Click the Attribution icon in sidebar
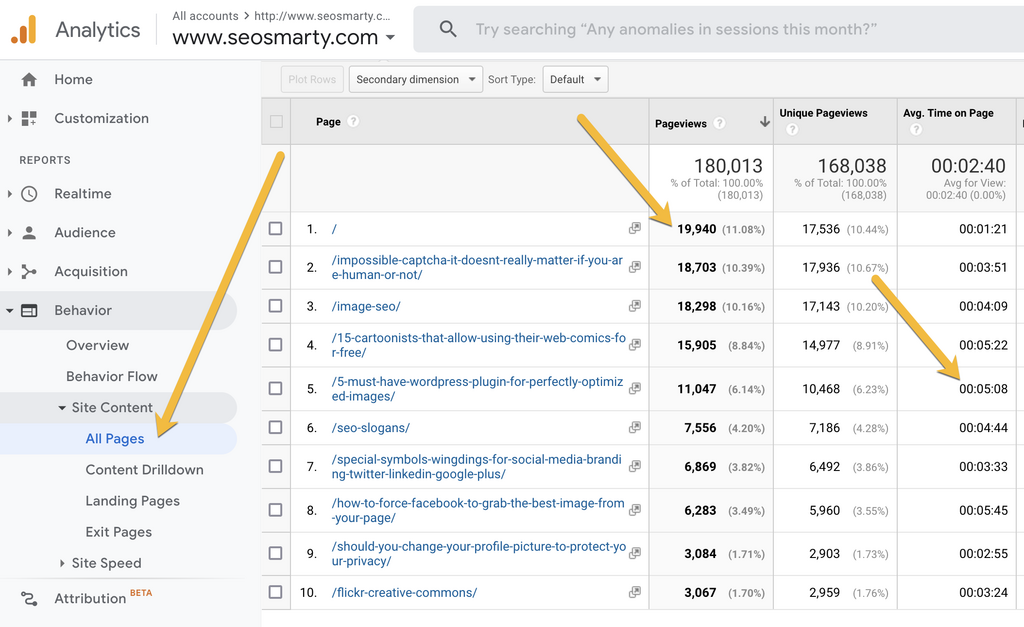Image resolution: width=1024 pixels, height=627 pixels. coord(29,599)
